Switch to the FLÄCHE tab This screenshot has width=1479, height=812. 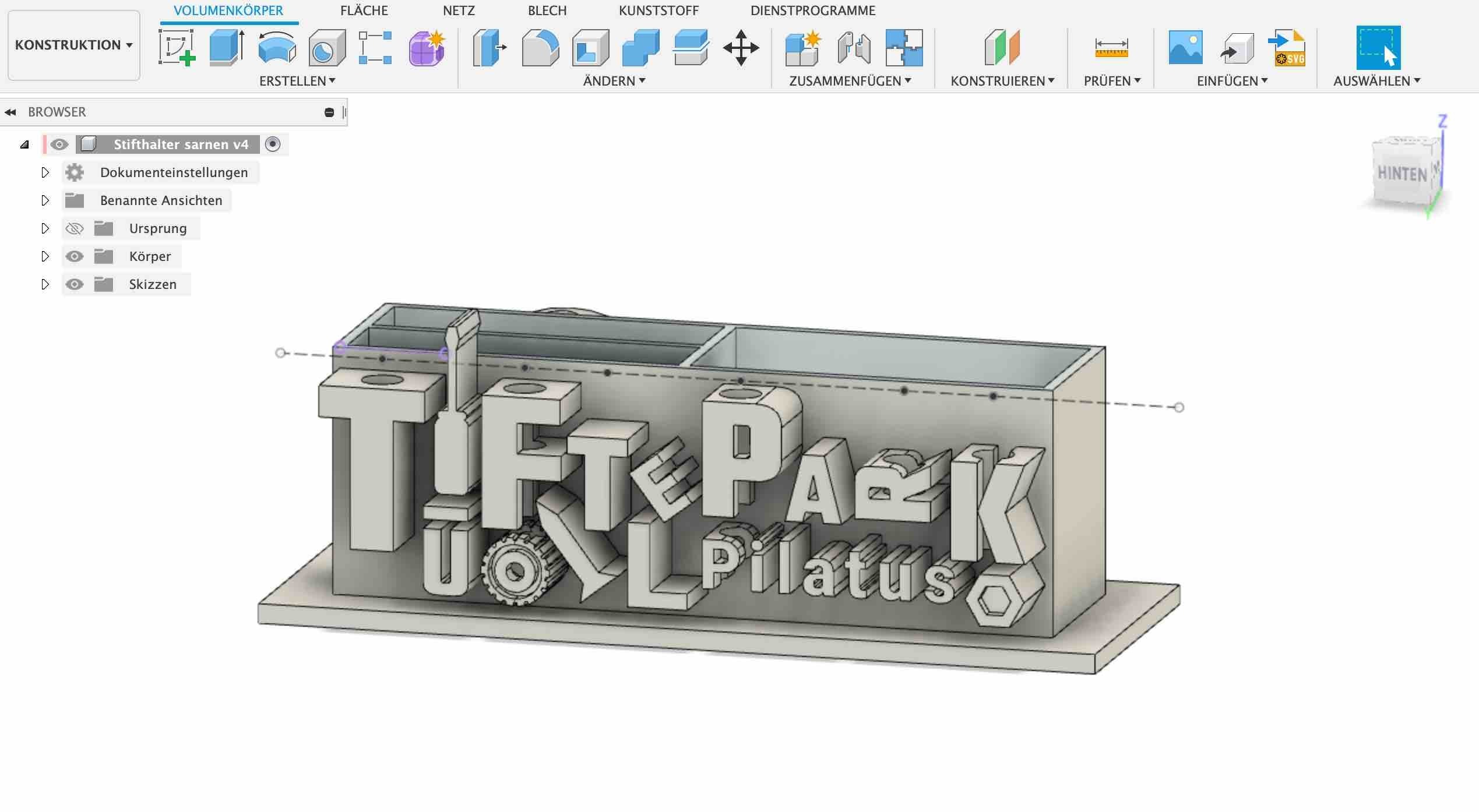click(x=364, y=10)
